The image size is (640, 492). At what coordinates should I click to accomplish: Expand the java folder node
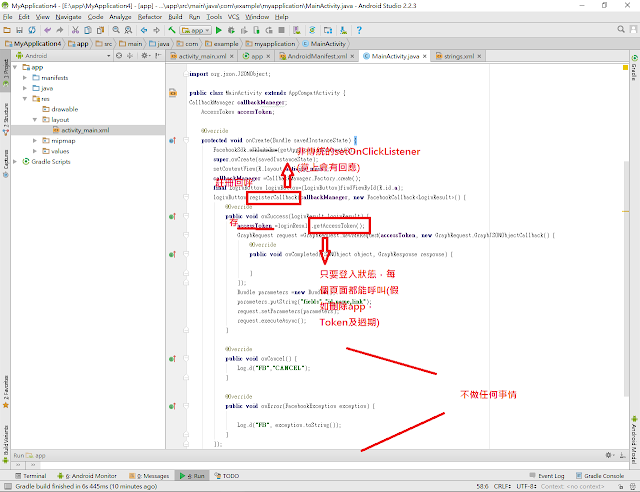tap(25, 88)
